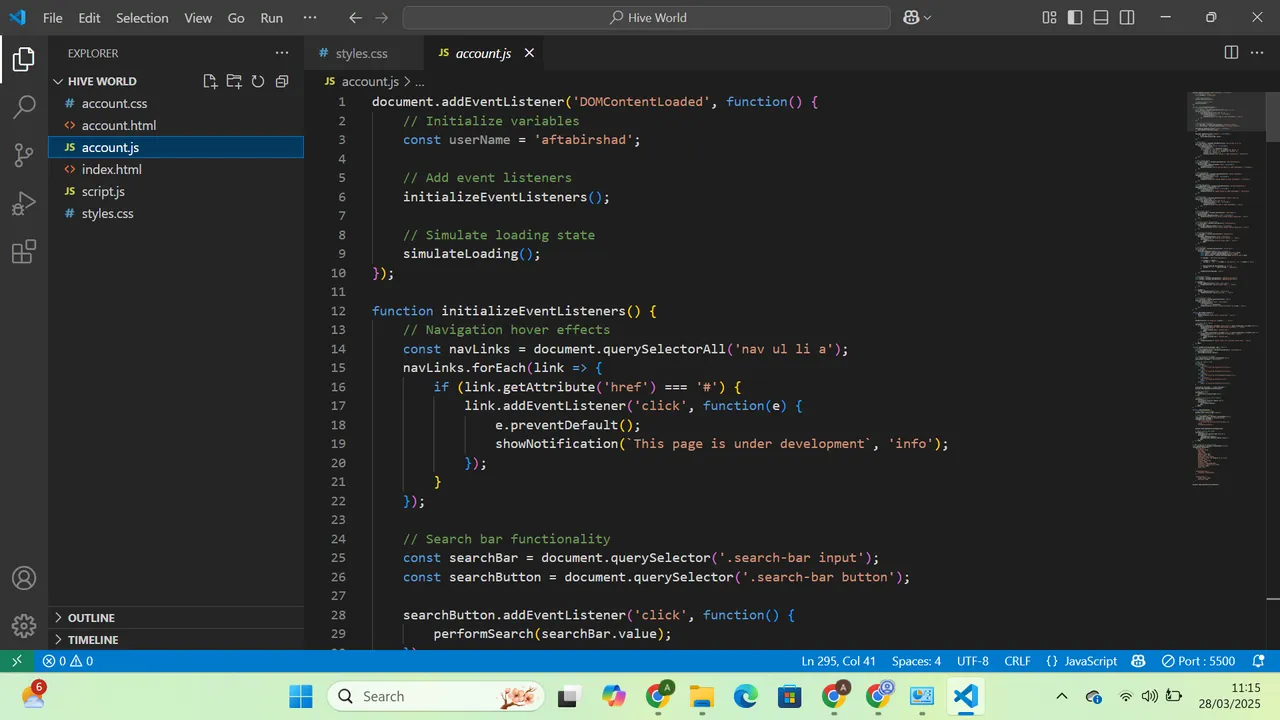The height and width of the screenshot is (720, 1280).
Task: Open the Search view in activity bar
Action: pos(24,107)
